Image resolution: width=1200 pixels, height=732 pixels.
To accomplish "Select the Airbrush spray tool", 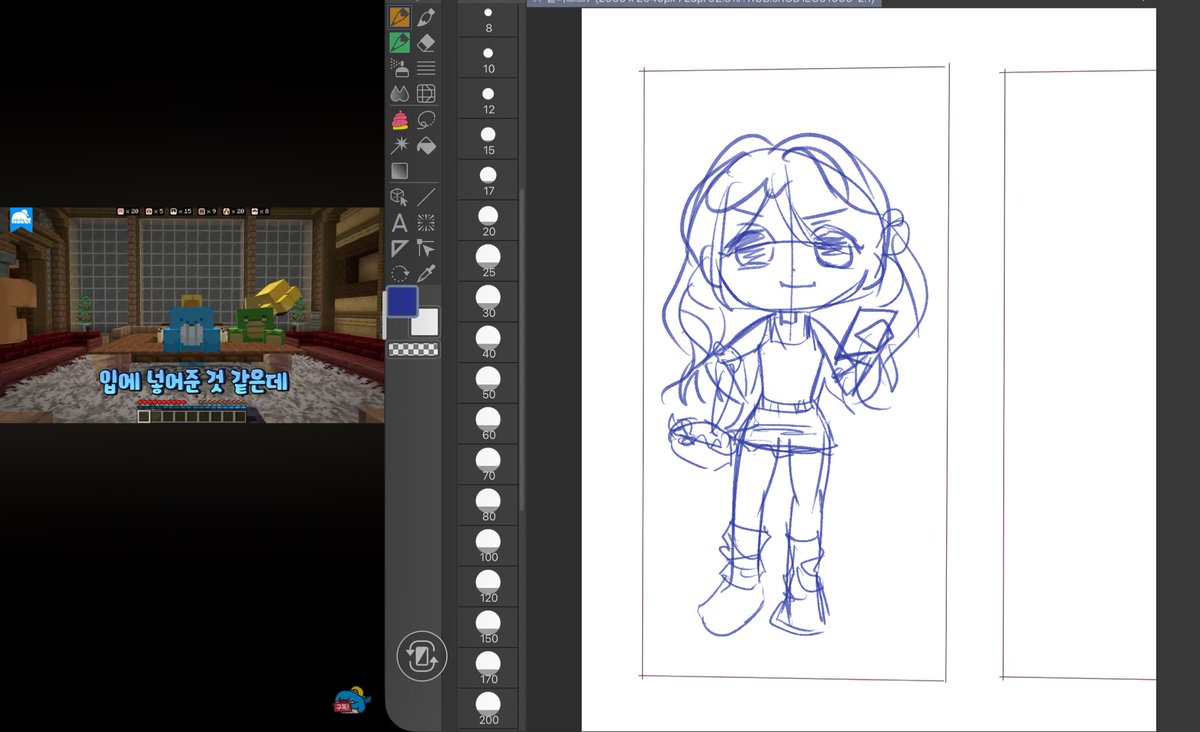I will (x=400, y=68).
